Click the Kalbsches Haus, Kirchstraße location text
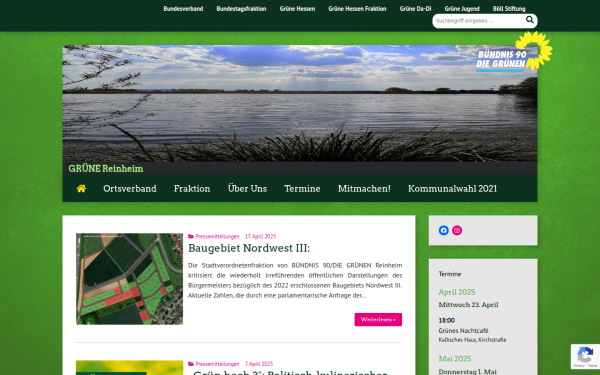The height and width of the screenshot is (375, 600). (472, 340)
